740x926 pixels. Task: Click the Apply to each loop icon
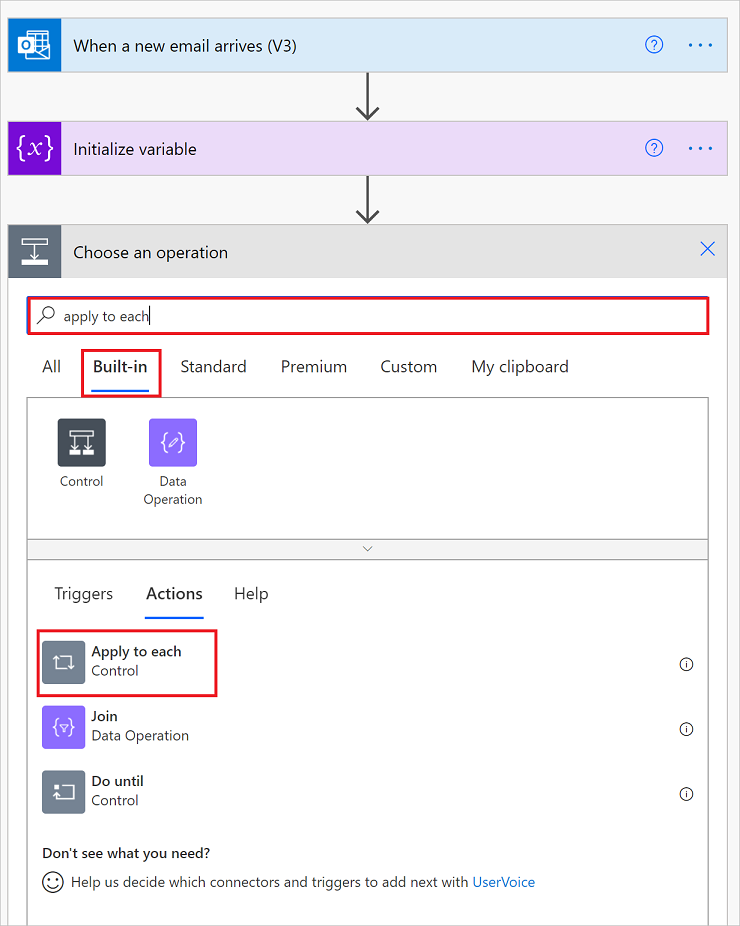[x=62, y=662]
